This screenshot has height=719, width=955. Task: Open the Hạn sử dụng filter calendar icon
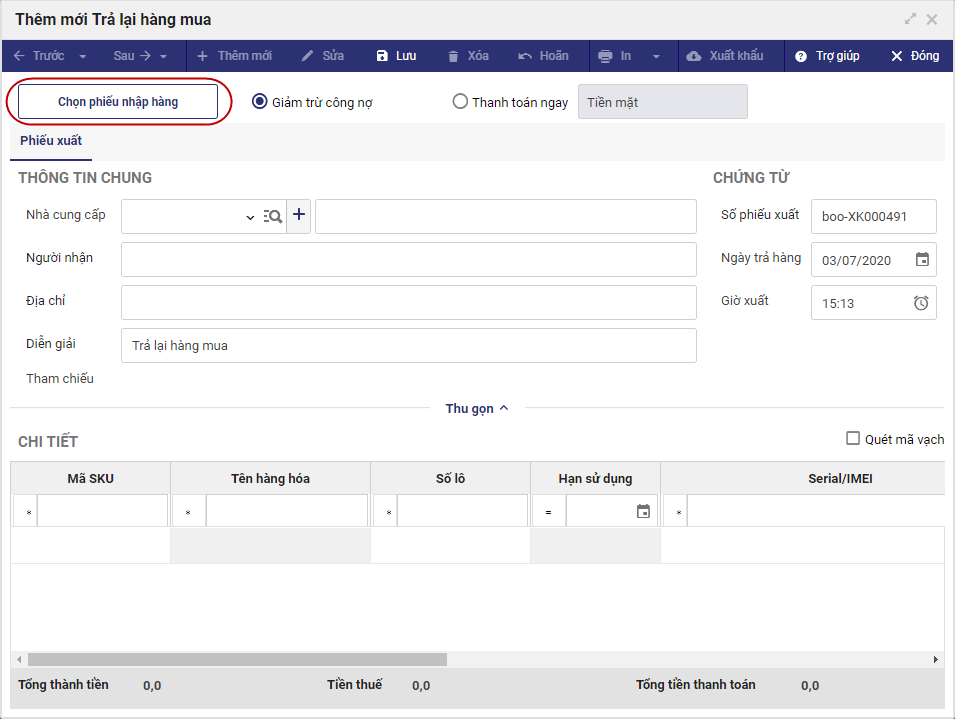643,511
